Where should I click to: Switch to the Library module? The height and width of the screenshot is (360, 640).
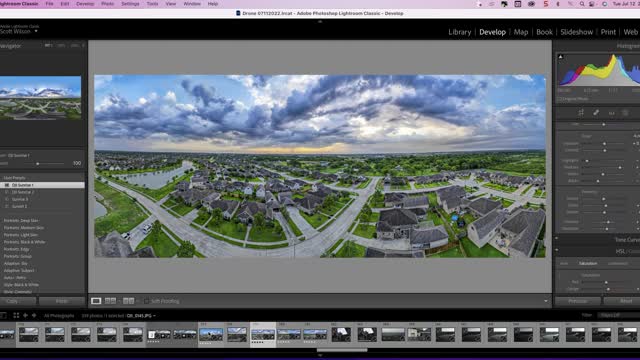click(460, 32)
